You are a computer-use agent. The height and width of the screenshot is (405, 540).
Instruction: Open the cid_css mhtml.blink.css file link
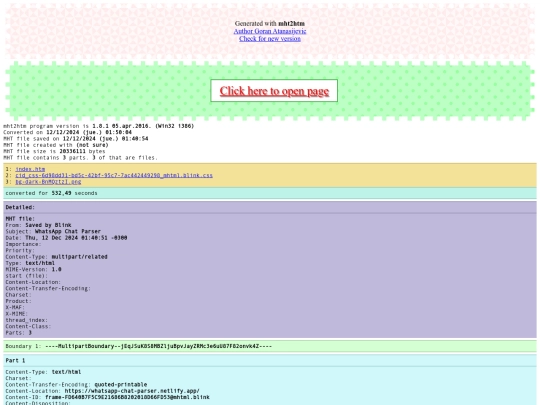point(114,175)
